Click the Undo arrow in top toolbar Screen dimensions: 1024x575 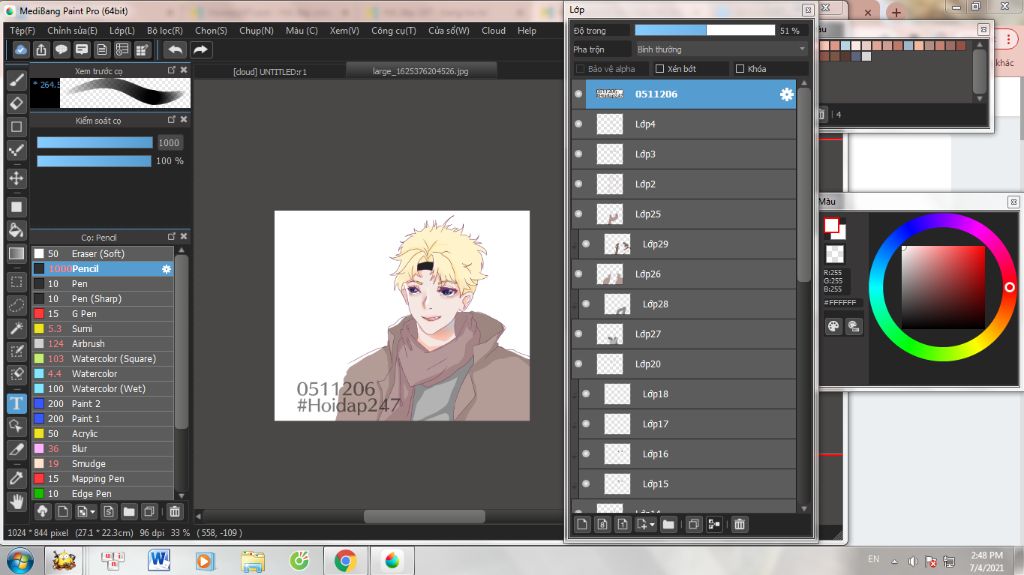pyautogui.click(x=174, y=50)
